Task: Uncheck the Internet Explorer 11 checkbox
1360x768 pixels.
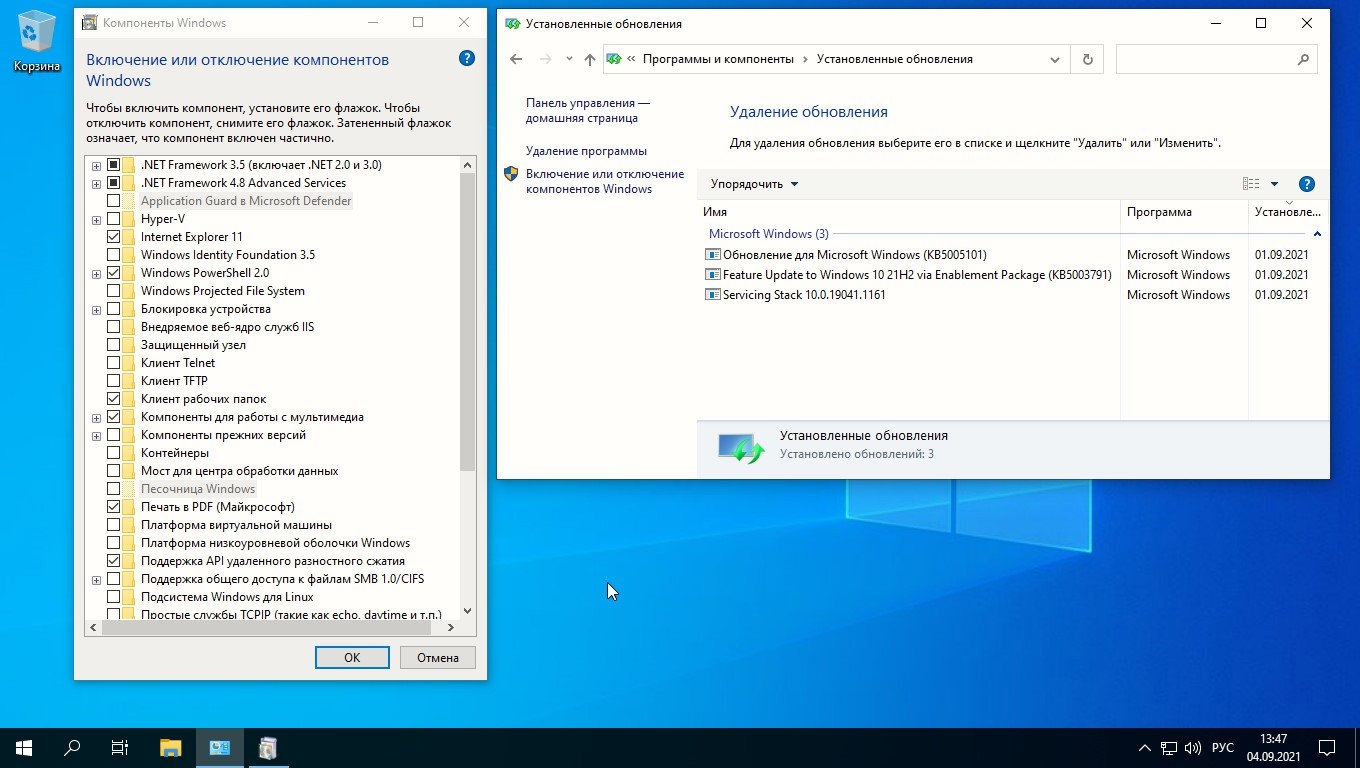Action: 114,237
